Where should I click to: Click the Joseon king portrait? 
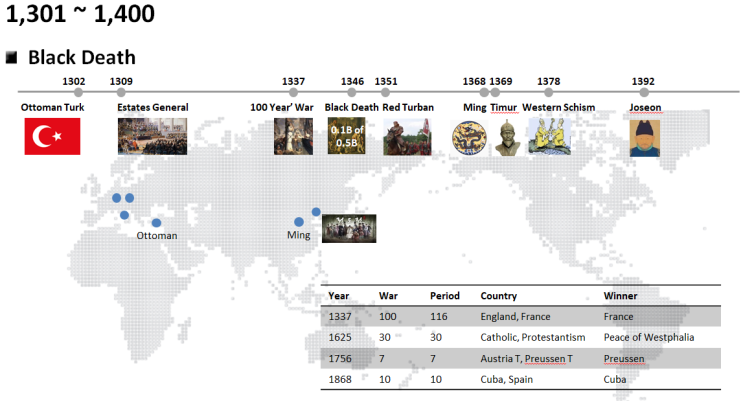644,138
